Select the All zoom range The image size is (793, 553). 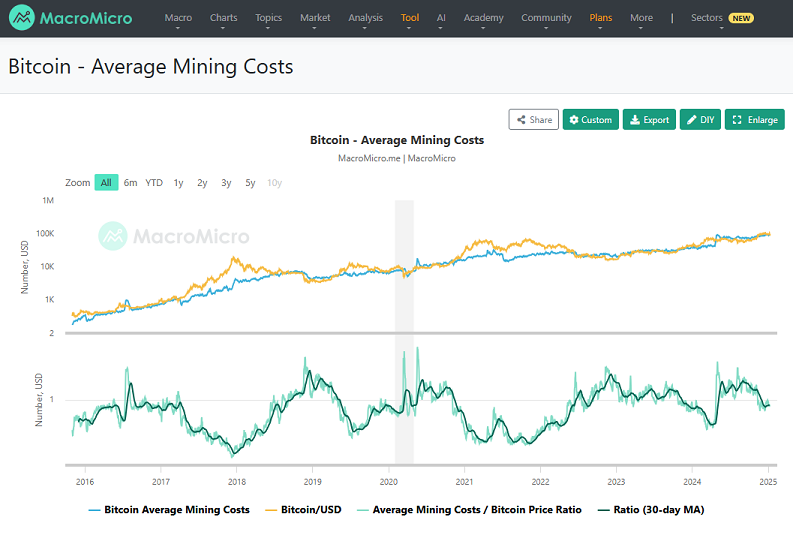pyautogui.click(x=106, y=183)
